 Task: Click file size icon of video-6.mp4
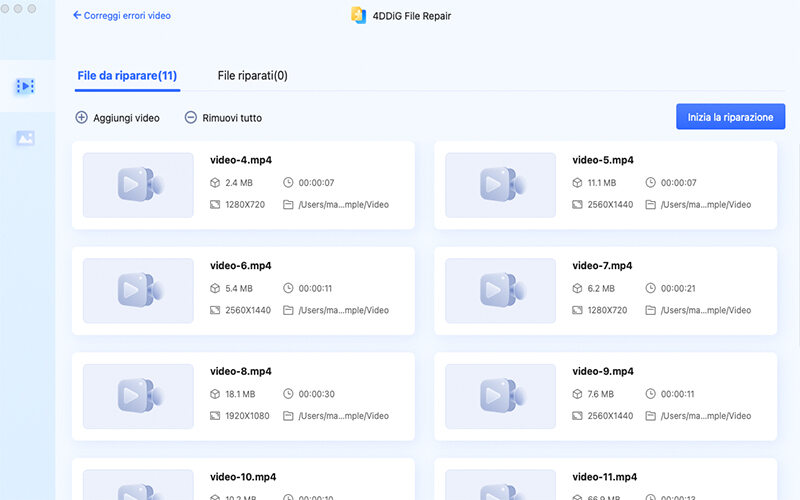[215, 288]
